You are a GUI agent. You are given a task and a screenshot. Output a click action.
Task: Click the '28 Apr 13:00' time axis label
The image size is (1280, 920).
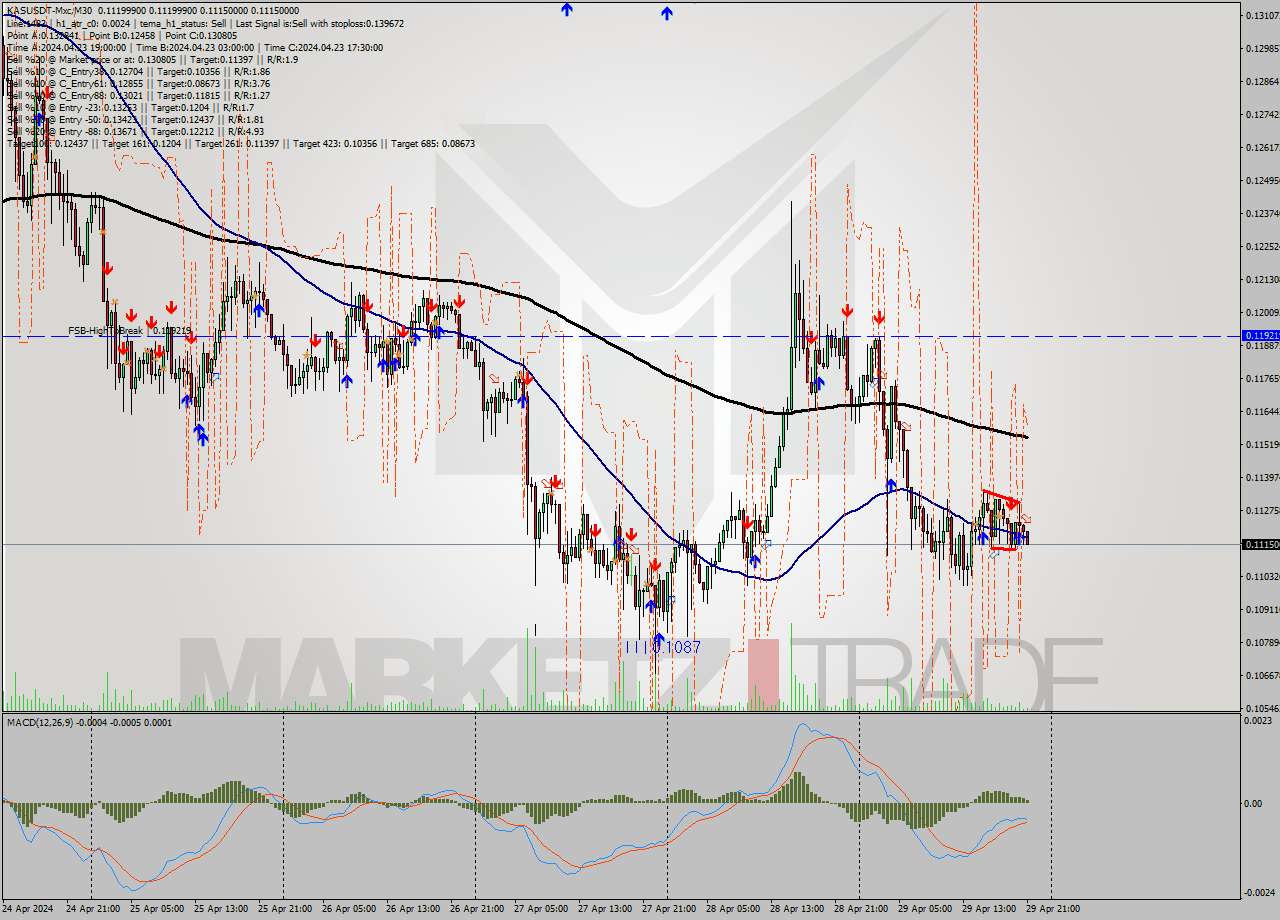point(796,909)
